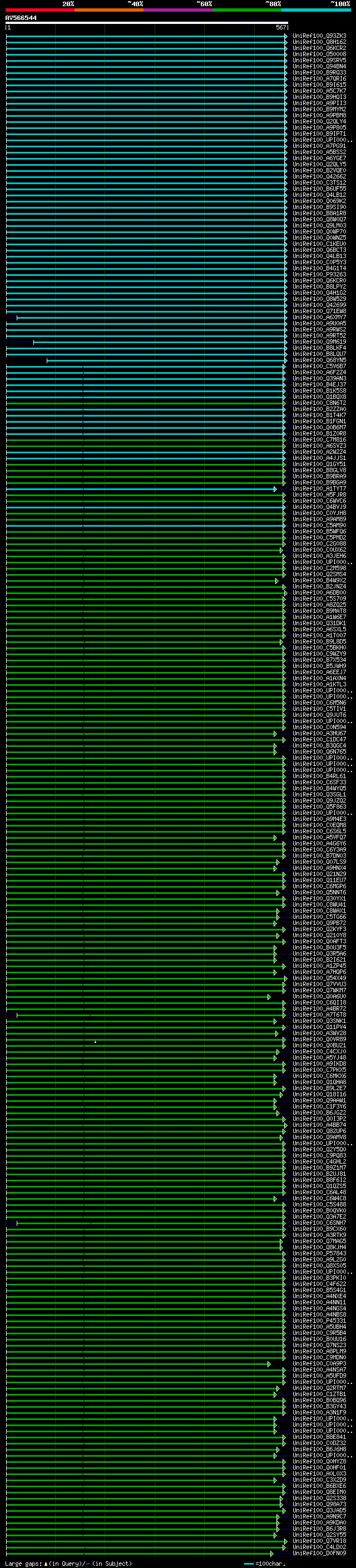Choose hit UniRef100_A7PG91
This screenshot has height=1568, width=356.
point(319,146)
